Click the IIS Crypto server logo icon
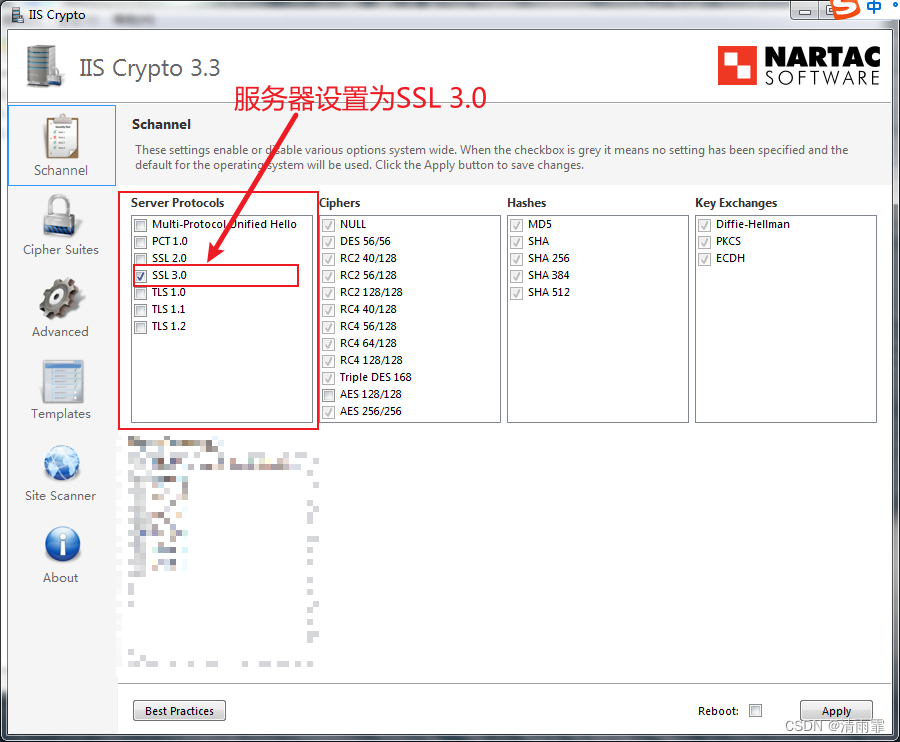 point(44,66)
